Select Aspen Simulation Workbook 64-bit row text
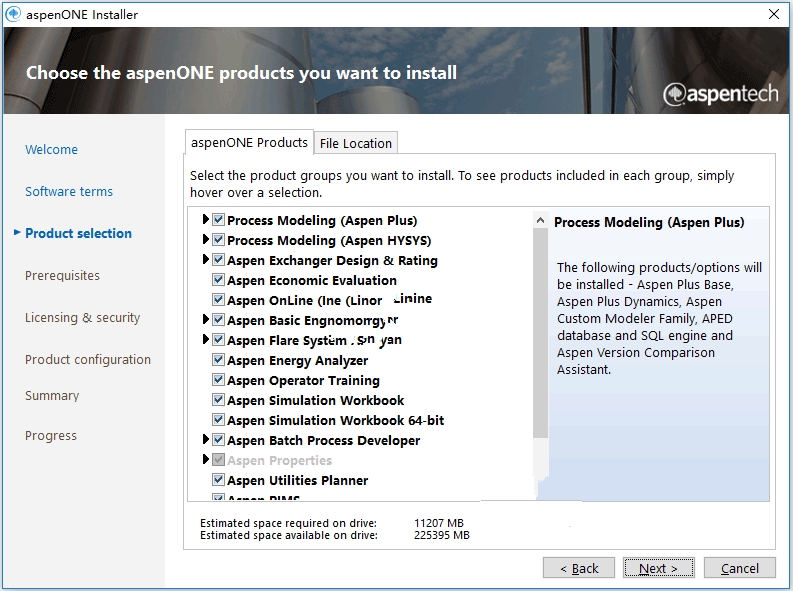793x591 pixels. click(335, 420)
